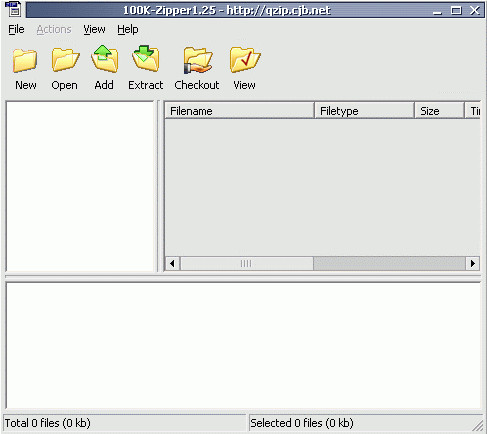This screenshot has height=434, width=487.
Task: Click the 'Selected 0 files (0 kb)' status text
Action: pyautogui.click(x=302, y=423)
